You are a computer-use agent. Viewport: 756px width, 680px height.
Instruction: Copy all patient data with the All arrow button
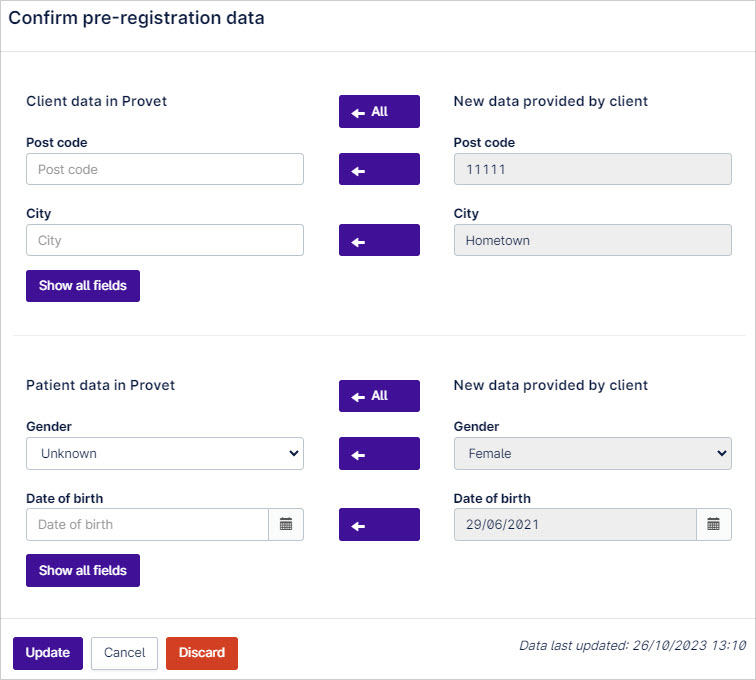(379, 396)
